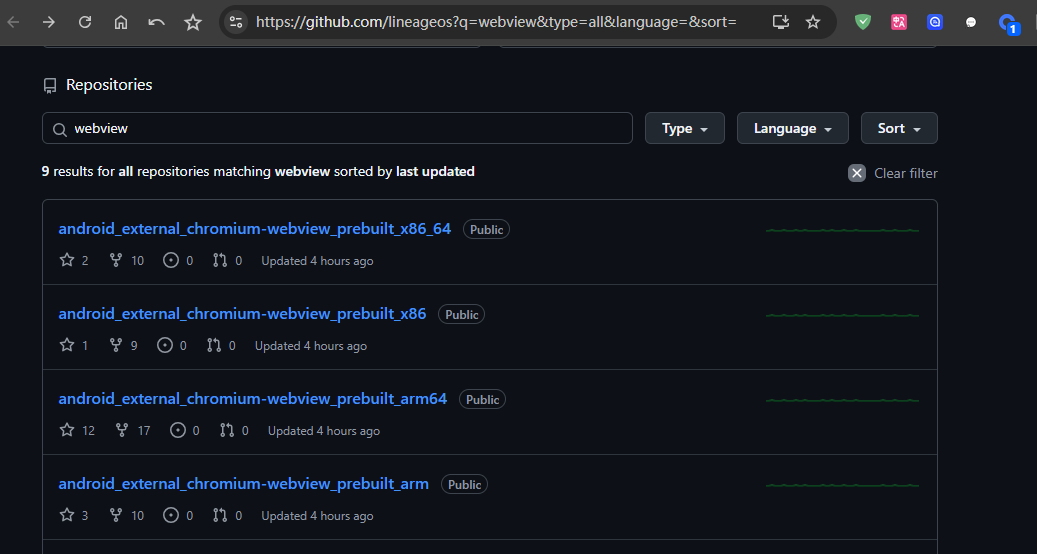Reload the current page

pyautogui.click(x=85, y=22)
